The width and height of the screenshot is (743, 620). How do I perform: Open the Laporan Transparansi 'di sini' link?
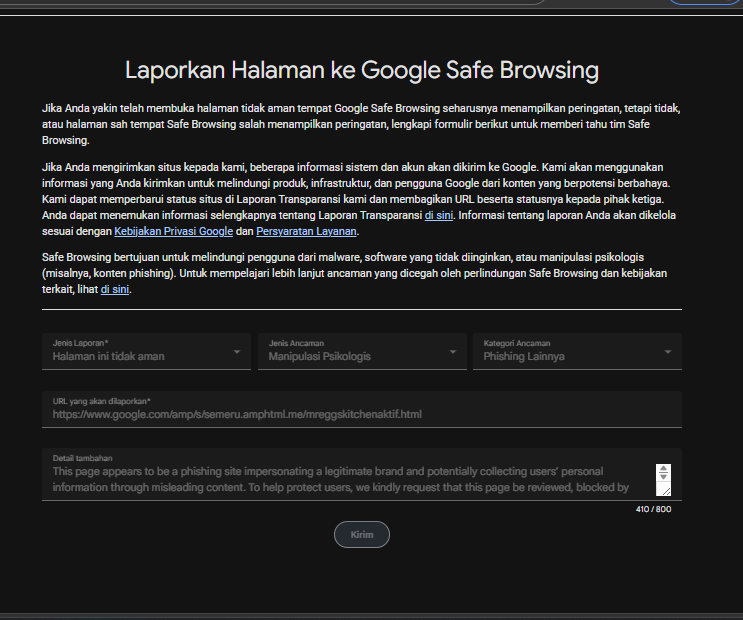(x=439, y=215)
